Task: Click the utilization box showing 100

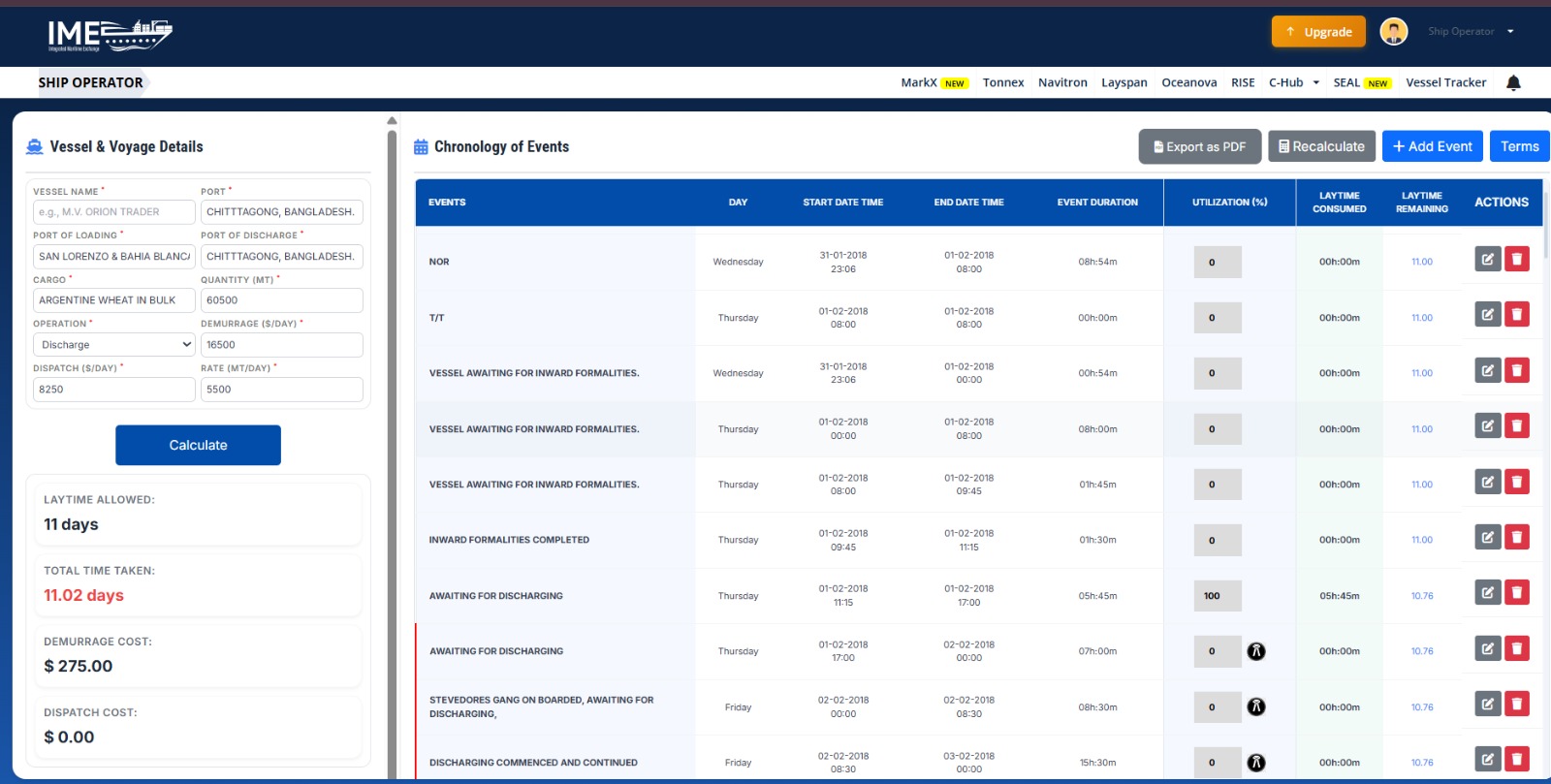Action: click(x=1218, y=596)
